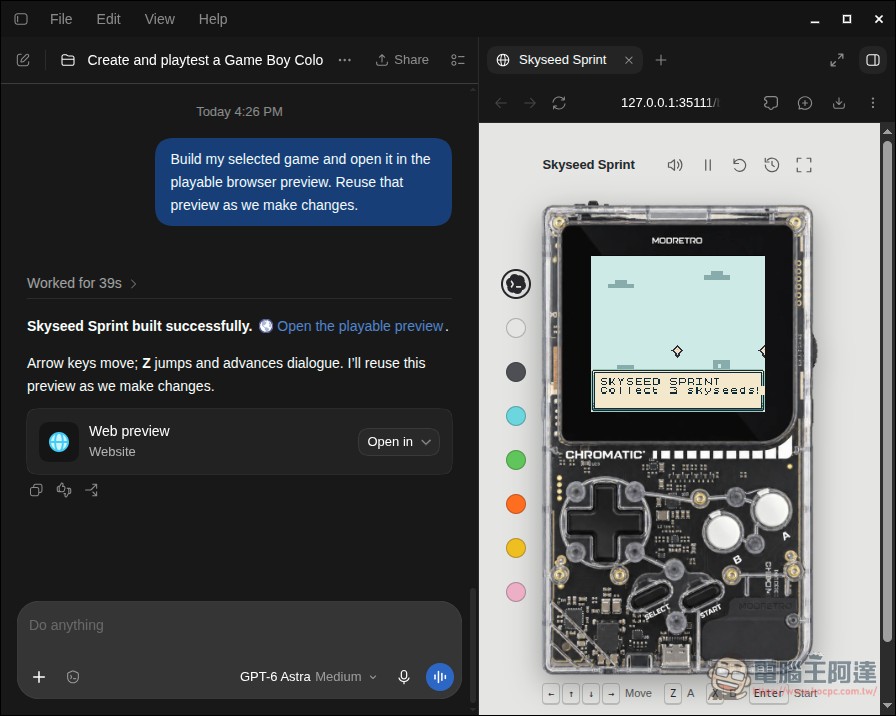Screen dimensions: 896x716
Task: Toggle the right side panel
Action: [x=873, y=60]
